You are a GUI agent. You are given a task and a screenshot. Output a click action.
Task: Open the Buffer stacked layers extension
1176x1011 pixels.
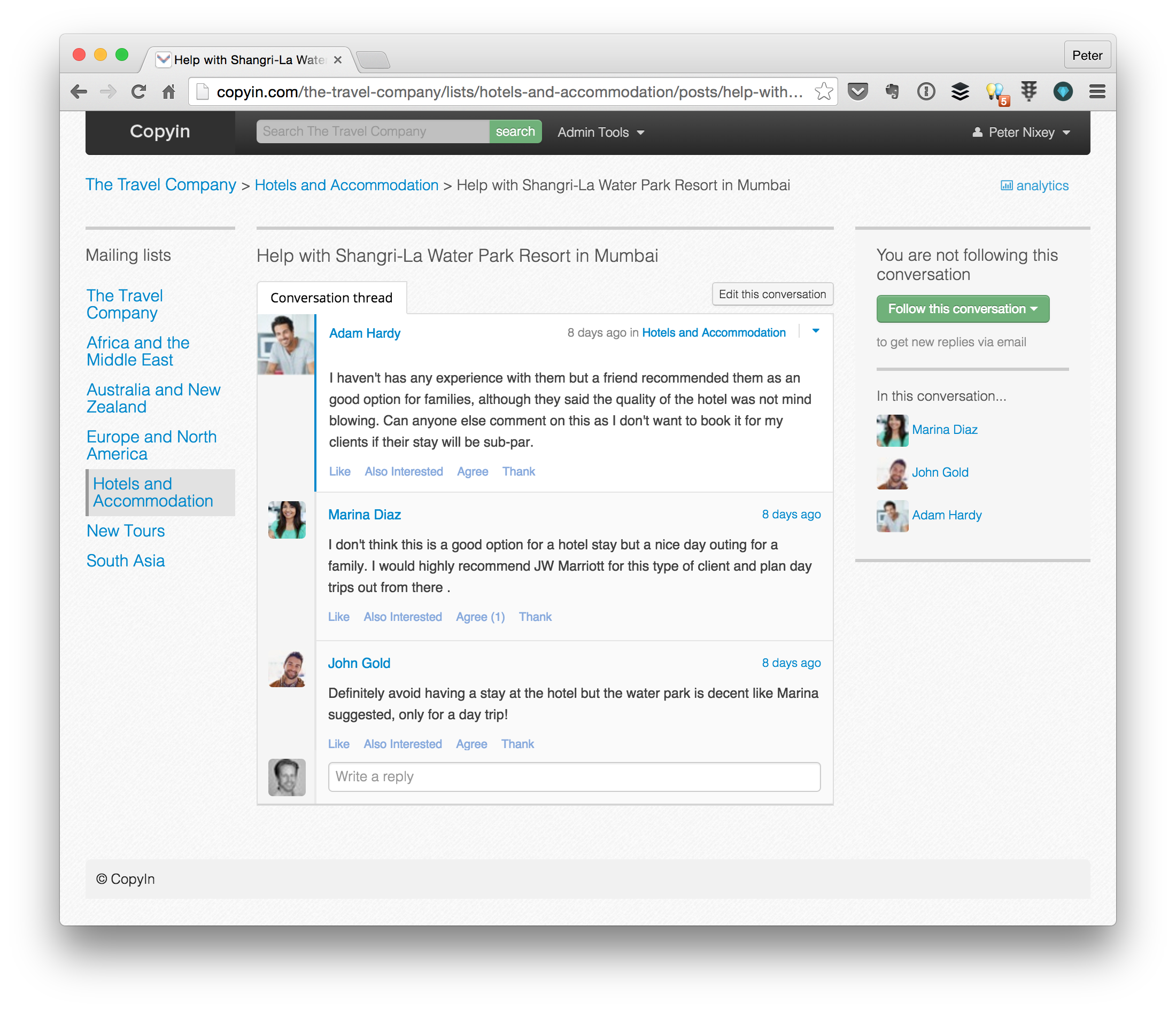960,92
